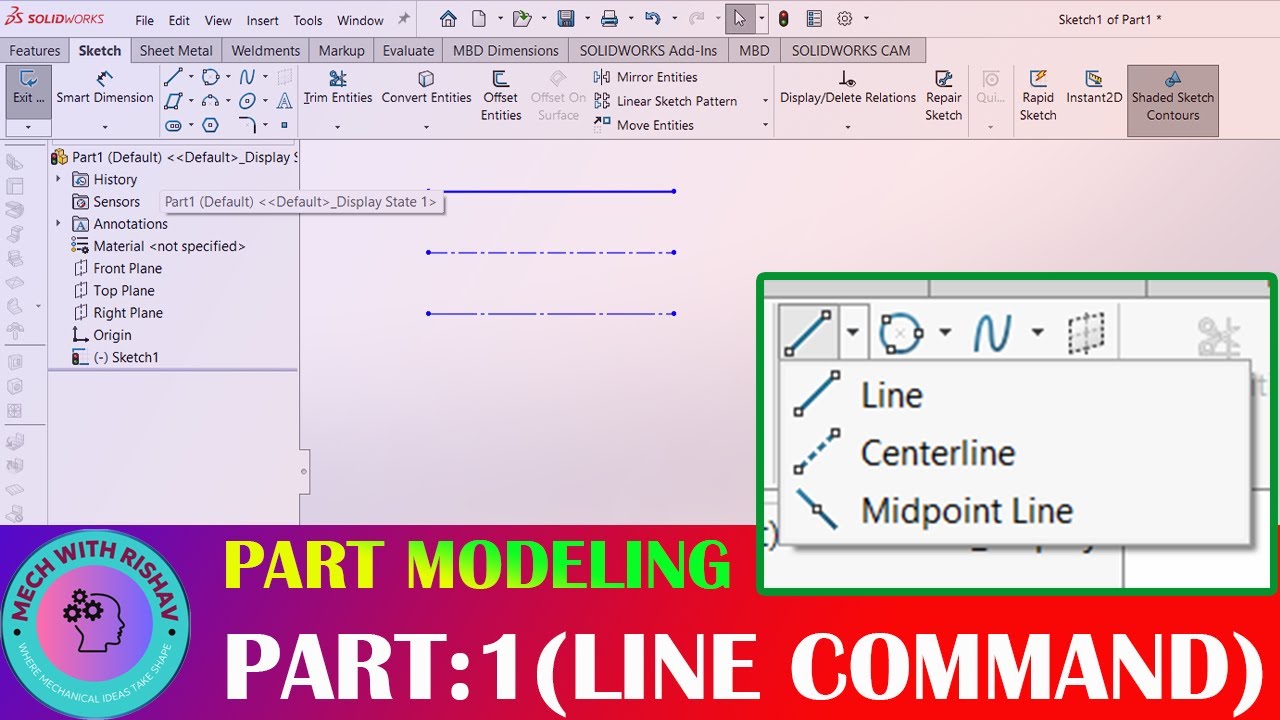Open the Options gear
The height and width of the screenshot is (720, 1280).
pos(845,18)
